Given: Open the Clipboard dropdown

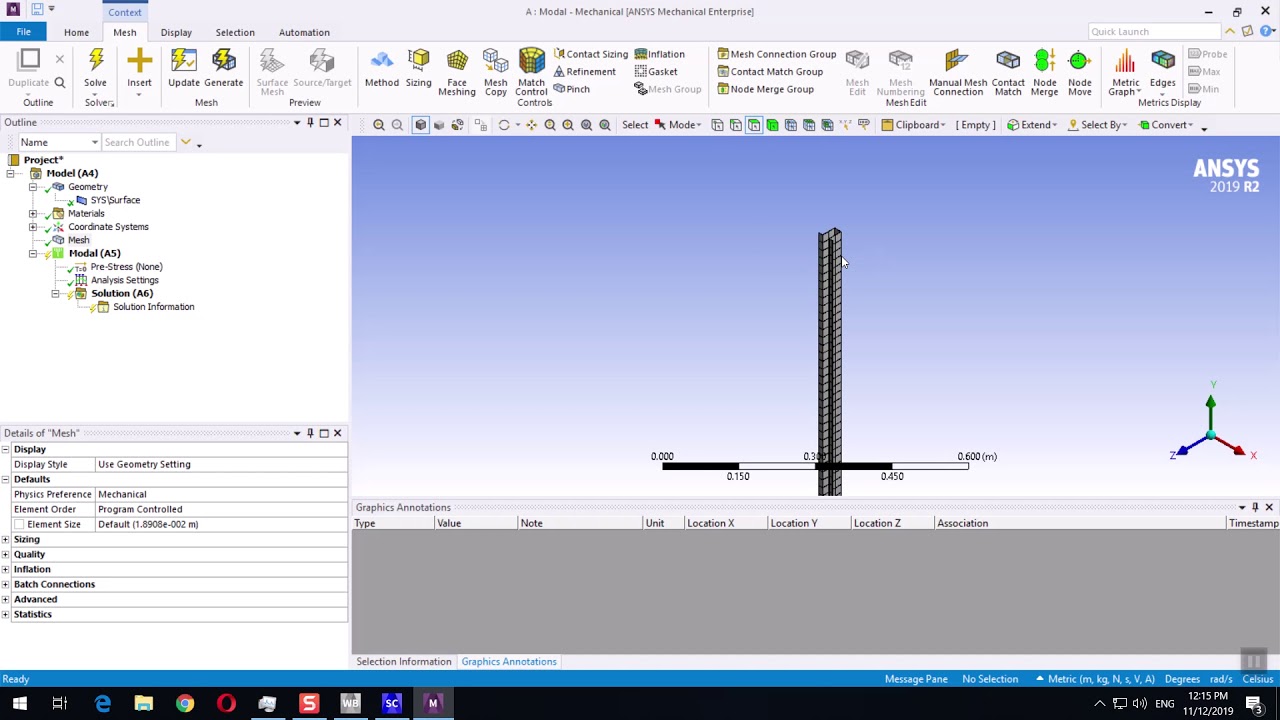Looking at the screenshot, I should point(914,125).
